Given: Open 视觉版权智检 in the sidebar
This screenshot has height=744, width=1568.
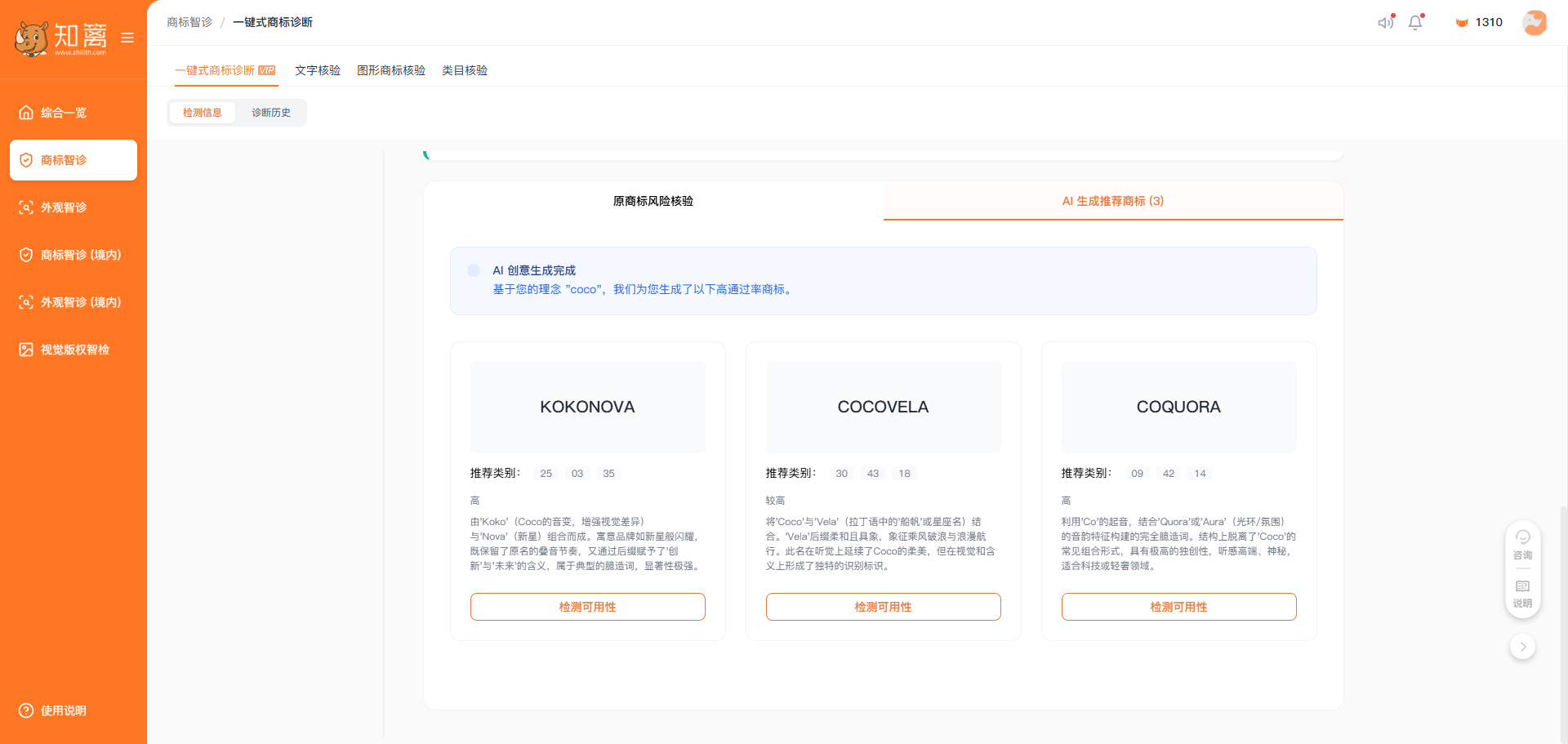Looking at the screenshot, I should click(x=73, y=350).
